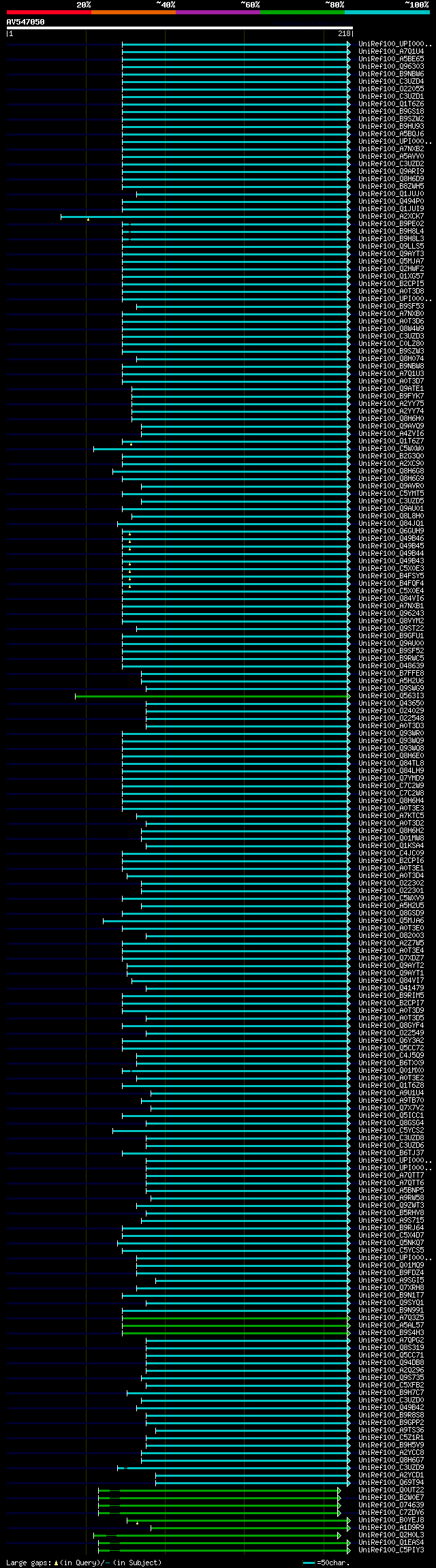
Task: Select label UniRef100_Q84TL8
Action: pyautogui.click(x=391, y=763)
